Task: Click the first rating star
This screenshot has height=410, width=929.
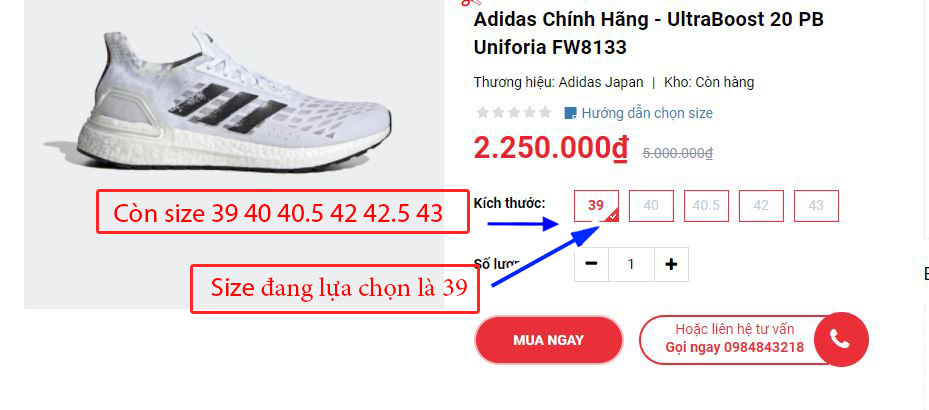Action: (482, 112)
